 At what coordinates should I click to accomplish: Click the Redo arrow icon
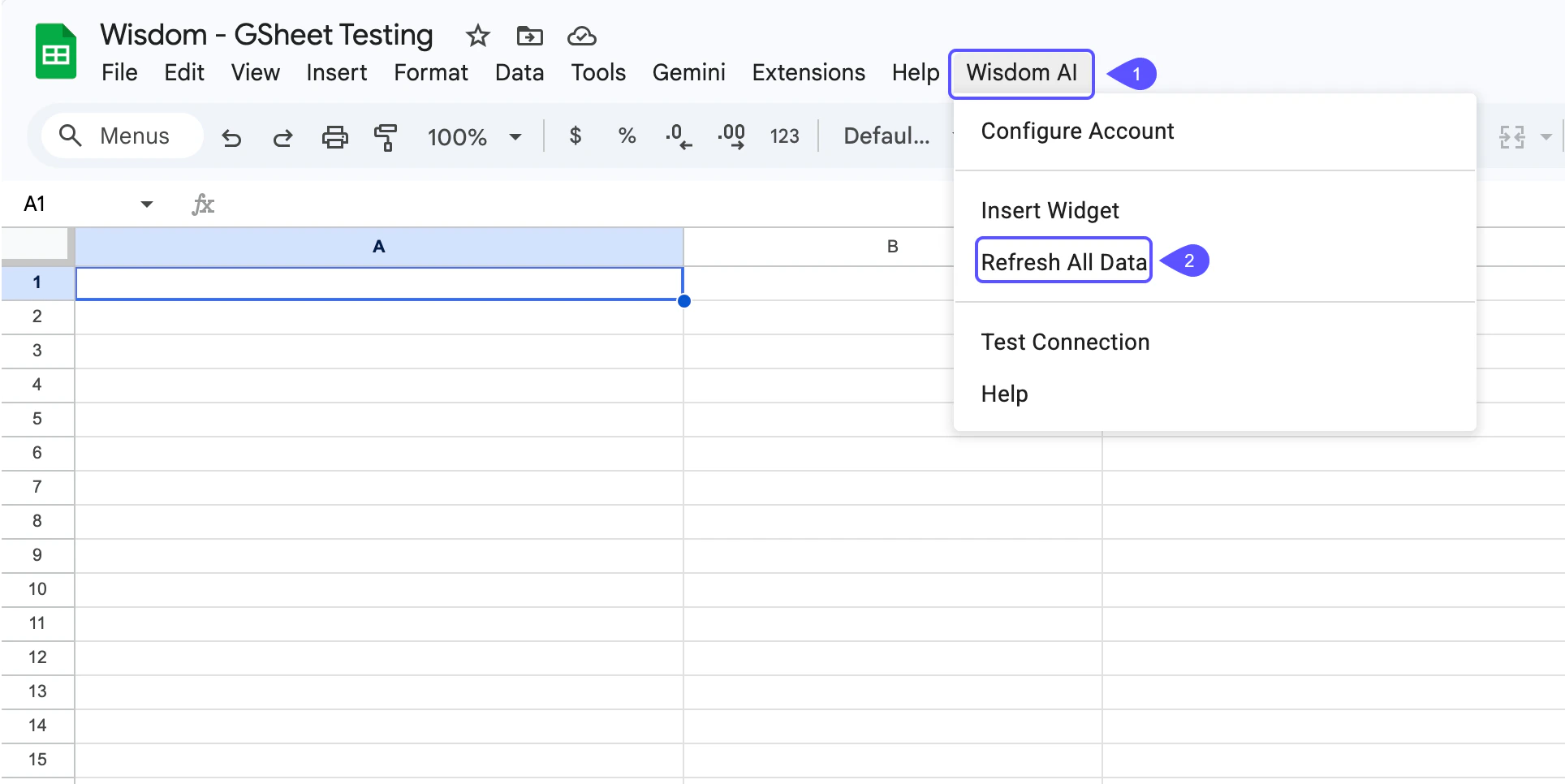pyautogui.click(x=282, y=137)
